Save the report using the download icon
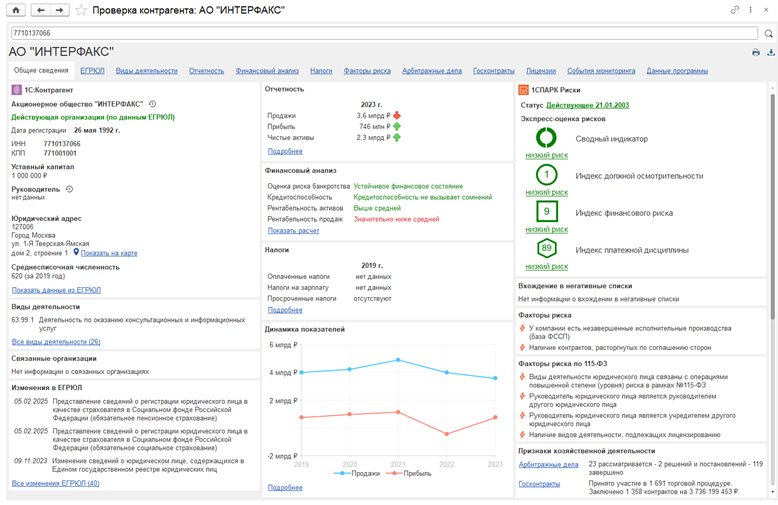This screenshot has width=778, height=505. [x=770, y=52]
